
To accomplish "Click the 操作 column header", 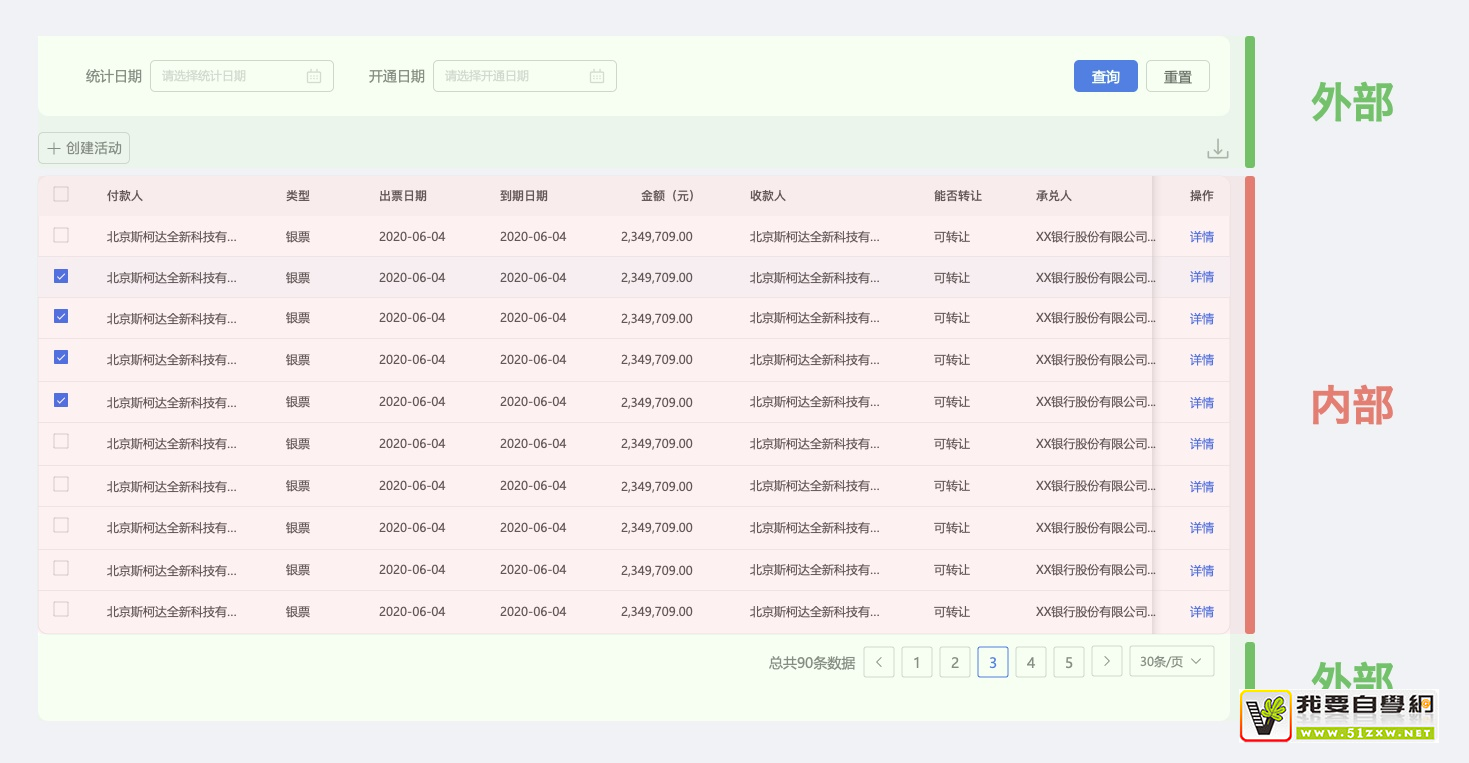I will (1202, 196).
